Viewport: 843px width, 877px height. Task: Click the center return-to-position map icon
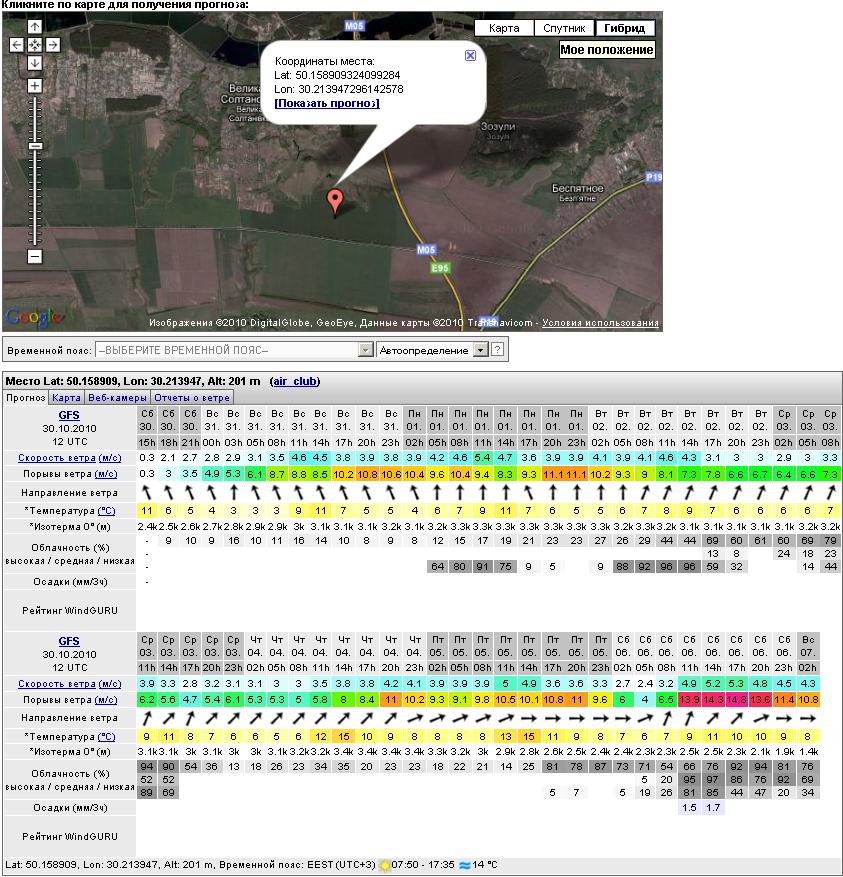tap(34, 45)
